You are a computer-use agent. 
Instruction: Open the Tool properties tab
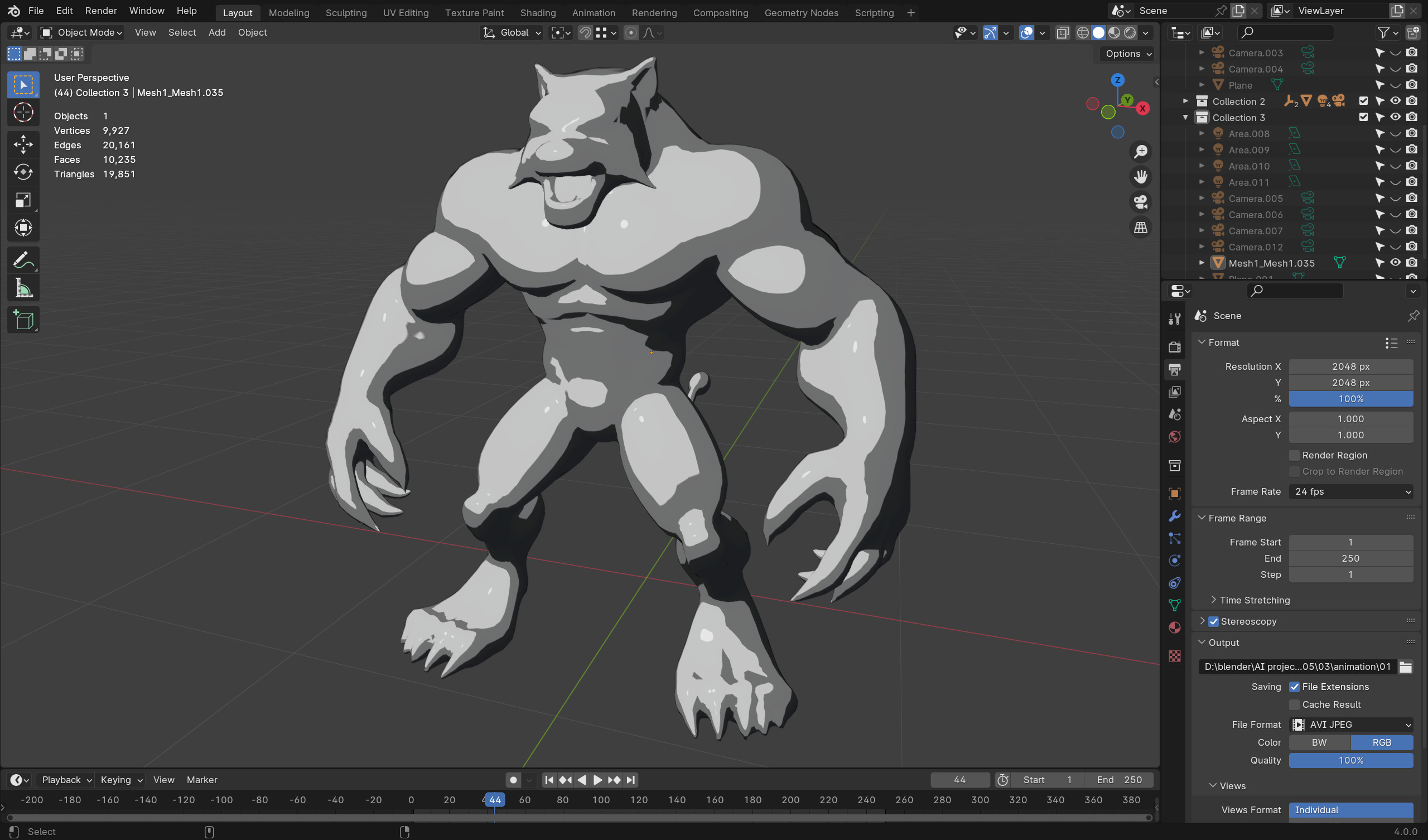coord(1175,319)
